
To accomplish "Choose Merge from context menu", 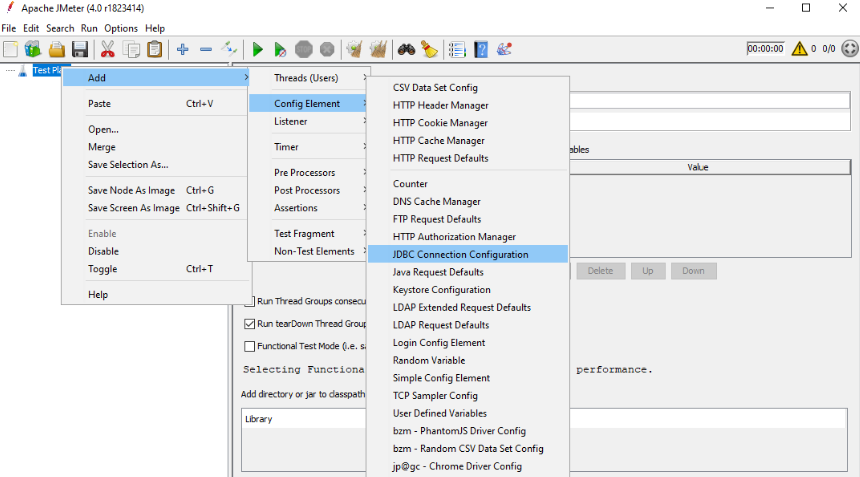I will coord(156,147).
